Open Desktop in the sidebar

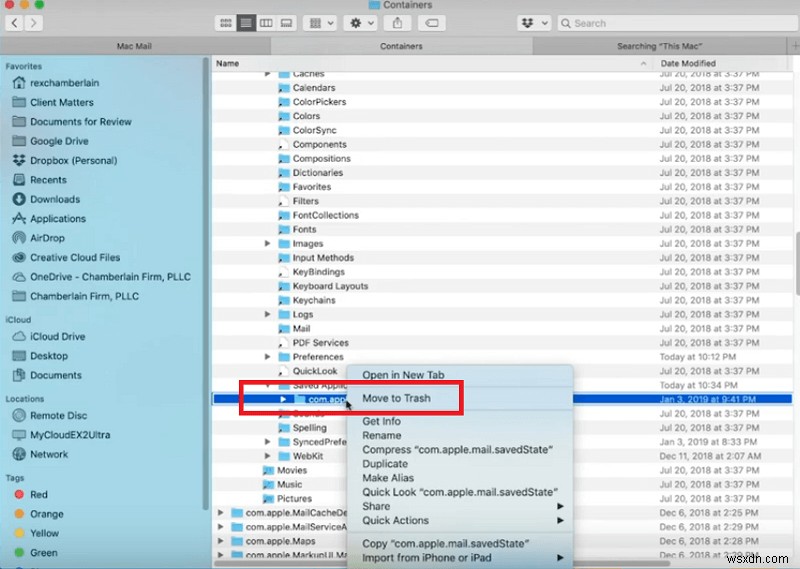(48, 356)
